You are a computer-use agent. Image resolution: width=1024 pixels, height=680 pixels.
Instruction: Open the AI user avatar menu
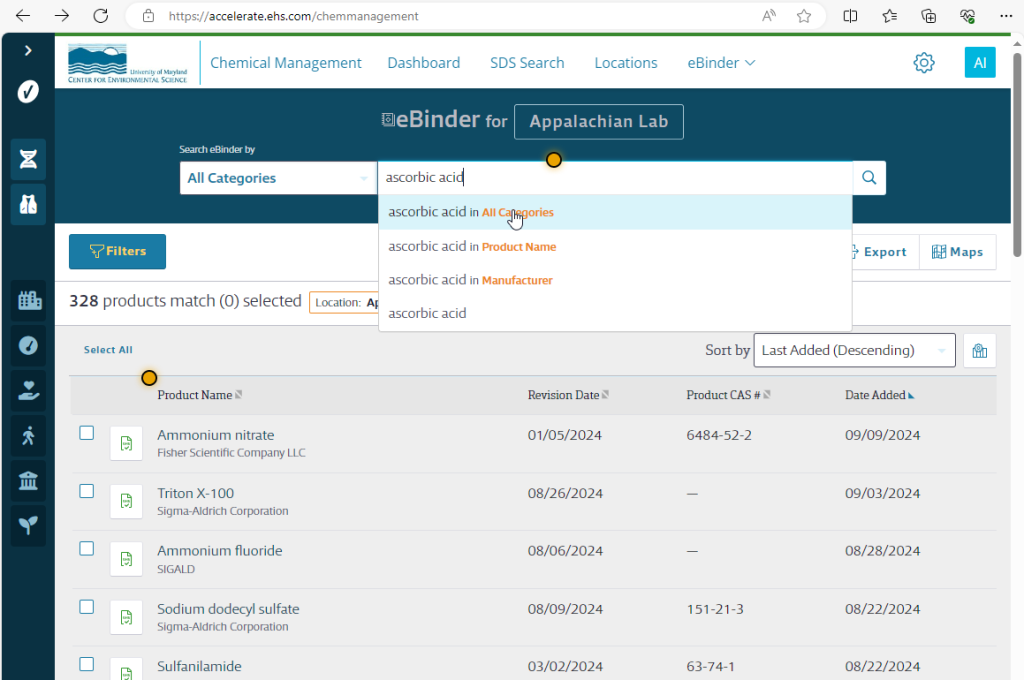pyautogui.click(x=980, y=63)
